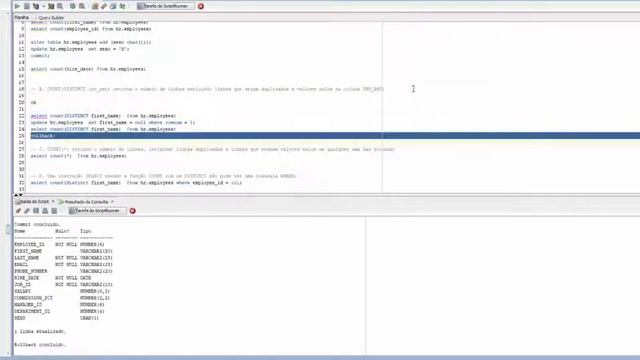Viewport: 640px width, 360px height.
Task: Click the COUNT(DISTINCT) comment on line 18
Action: coord(207,89)
